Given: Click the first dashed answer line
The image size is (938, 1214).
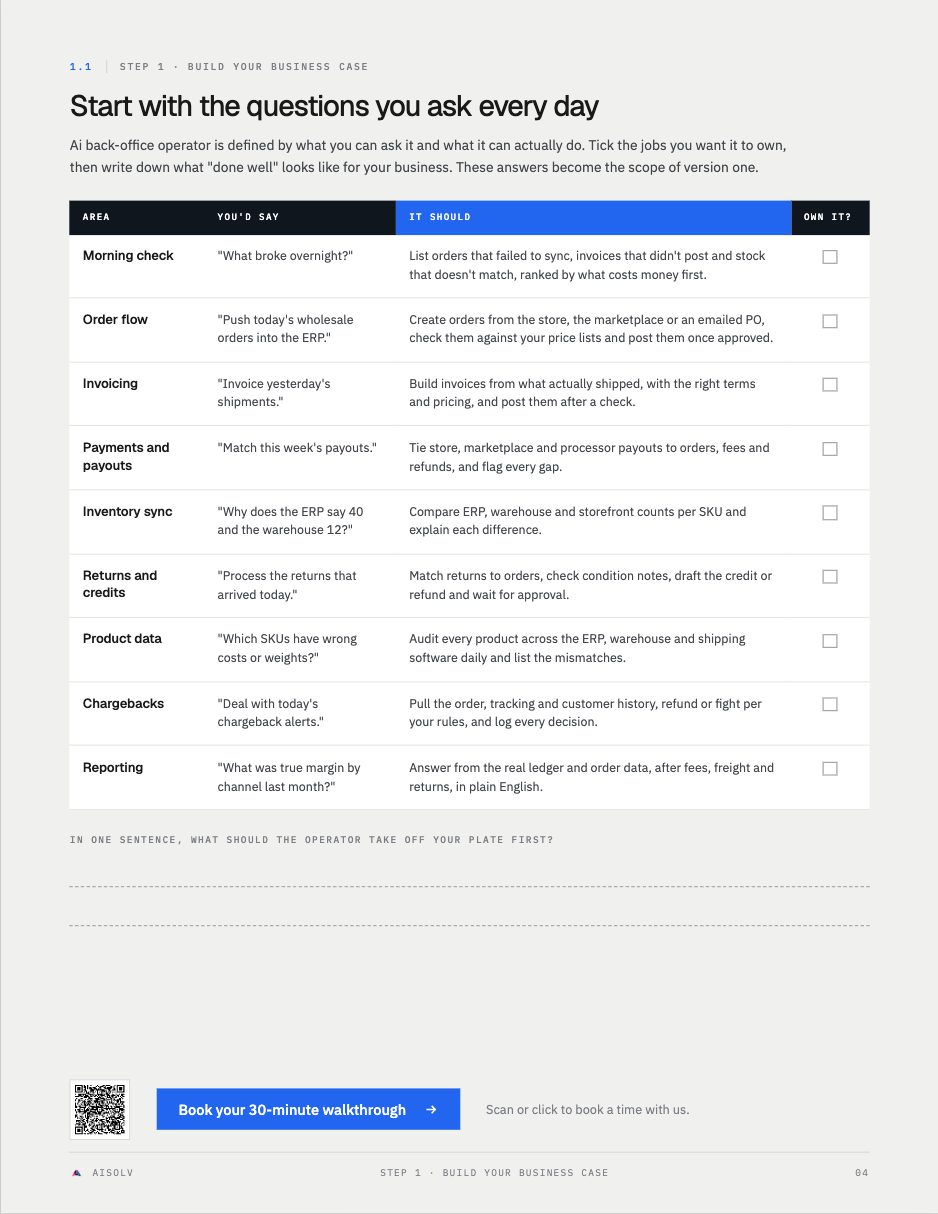Looking at the screenshot, I should [469, 886].
